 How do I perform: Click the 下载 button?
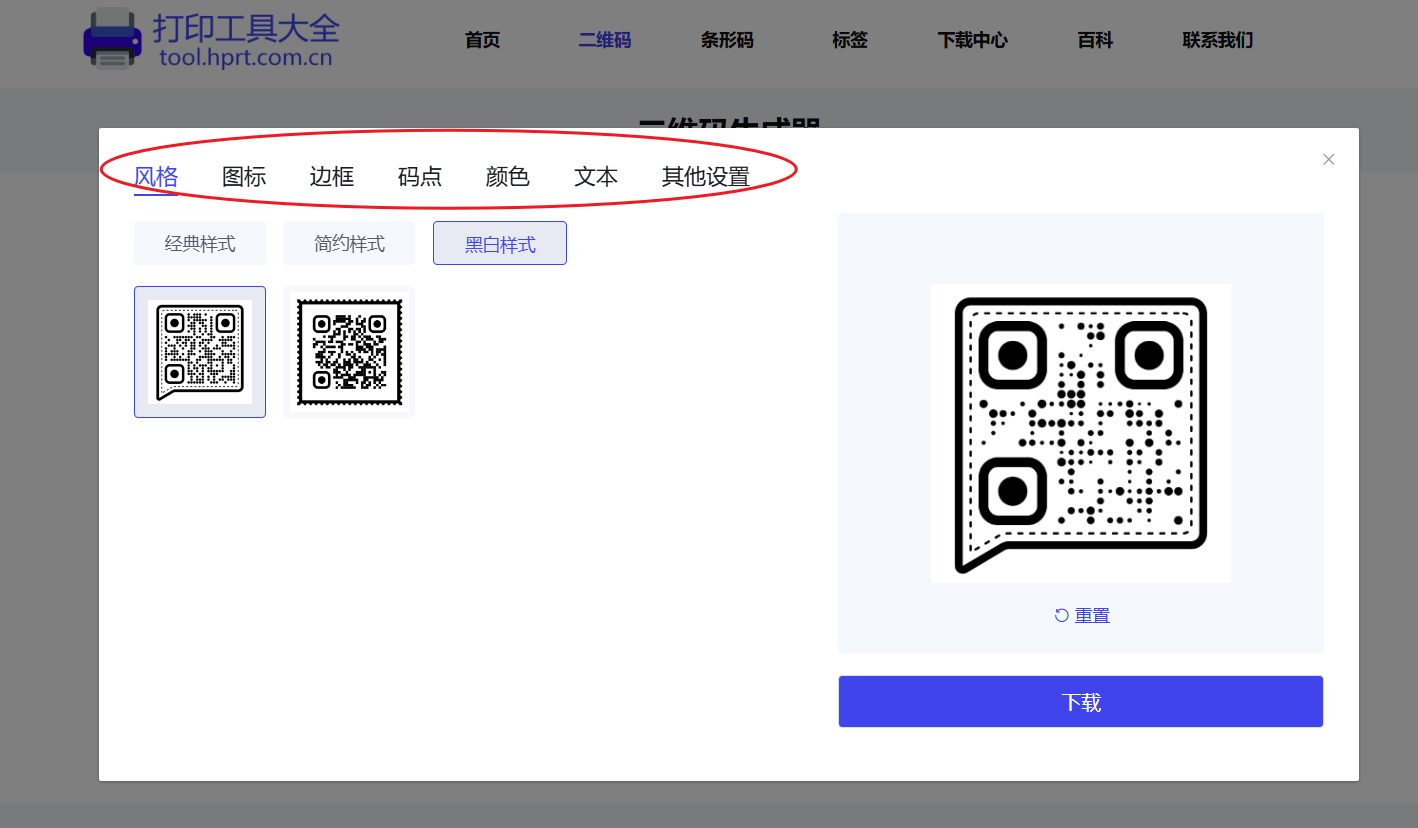pyautogui.click(x=1081, y=701)
